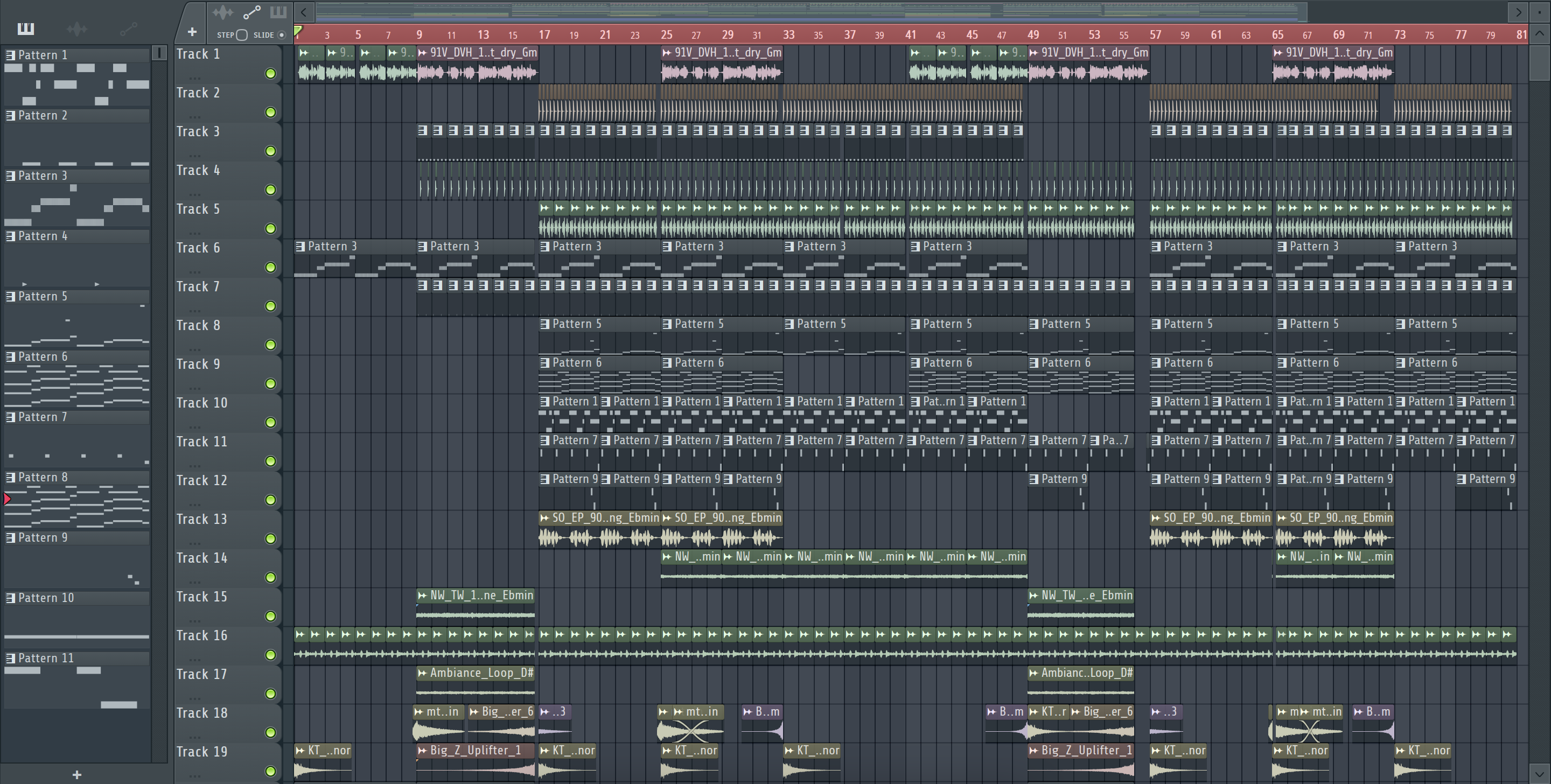Image resolution: width=1551 pixels, height=784 pixels.
Task: Mute Track 2 with its green LED
Action: [271, 113]
